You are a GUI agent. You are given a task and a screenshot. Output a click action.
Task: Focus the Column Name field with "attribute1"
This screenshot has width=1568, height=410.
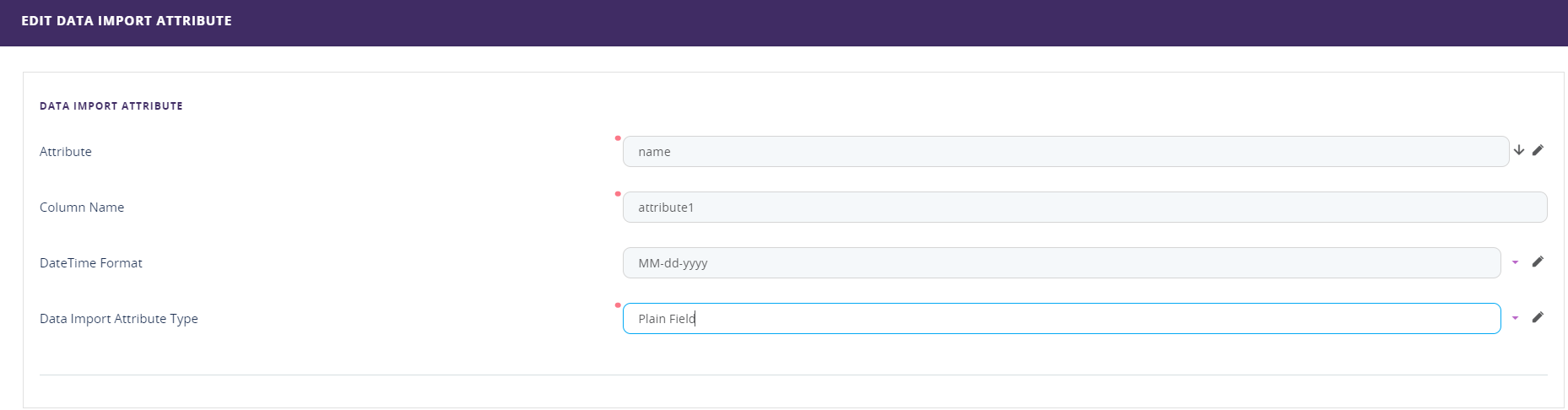(x=1084, y=208)
